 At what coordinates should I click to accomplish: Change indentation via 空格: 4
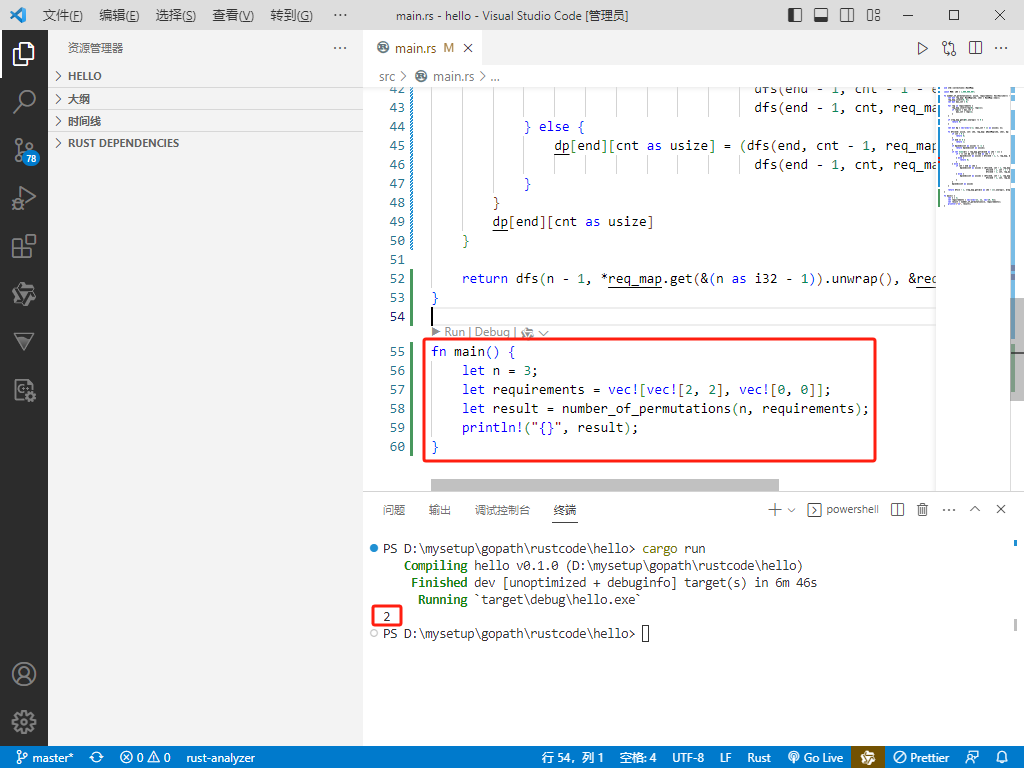click(637, 757)
